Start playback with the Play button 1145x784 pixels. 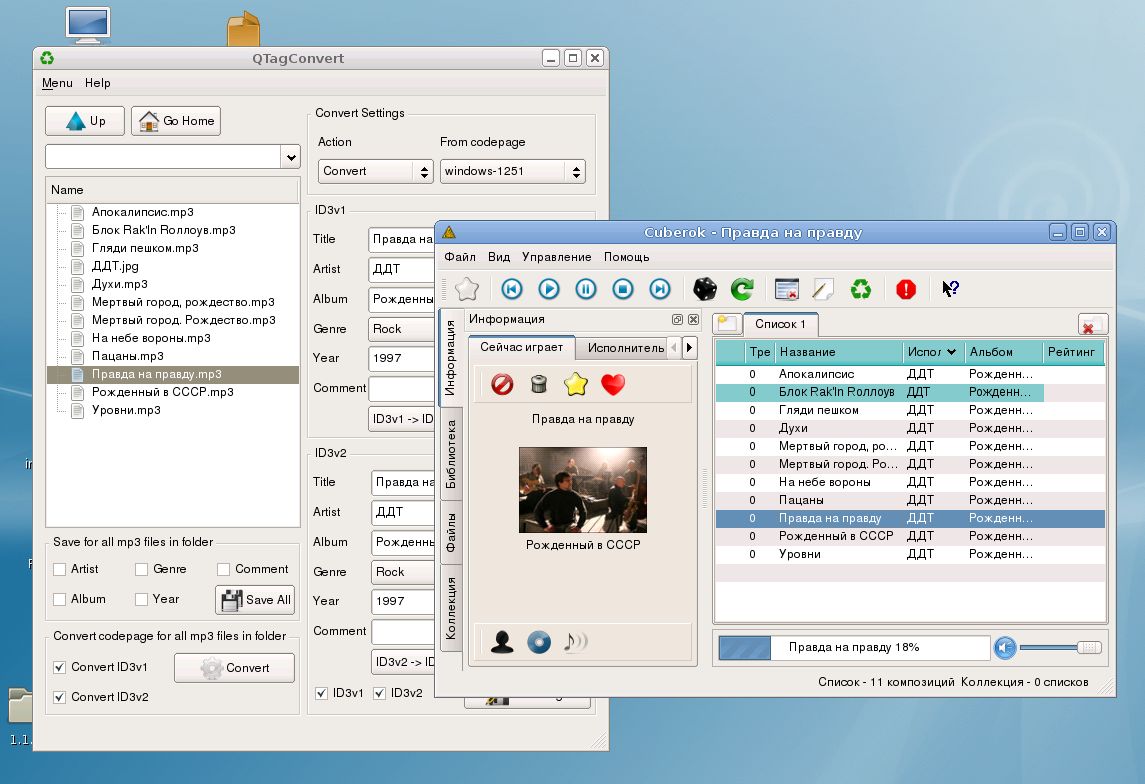point(548,289)
